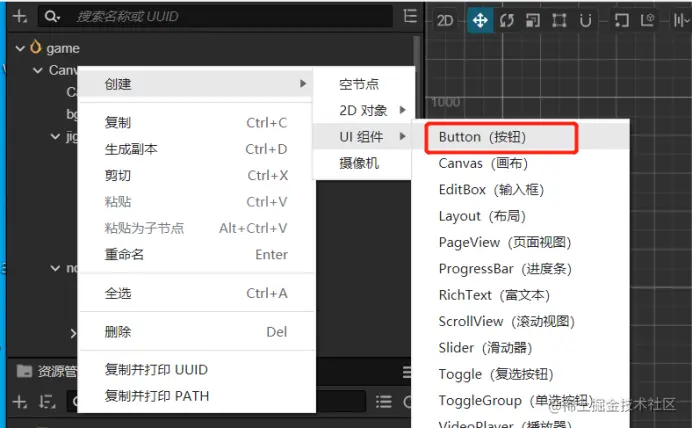Viewport: 692px width, 428px height.
Task: Create a Canvas (画布) component
Action: [x=520, y=164]
